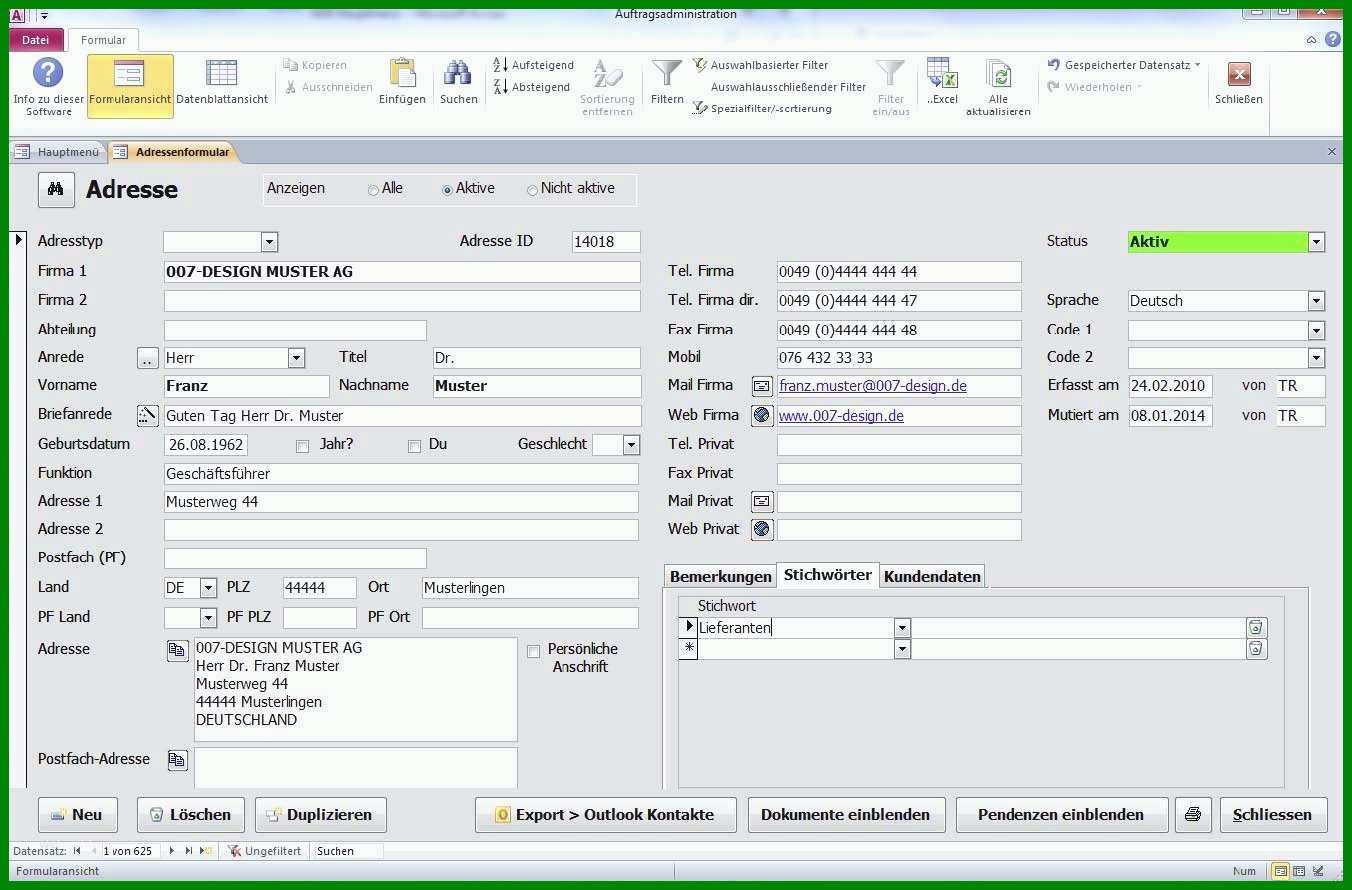This screenshot has width=1352, height=890.
Task: Open the Code 2 dropdown
Action: click(x=1316, y=358)
